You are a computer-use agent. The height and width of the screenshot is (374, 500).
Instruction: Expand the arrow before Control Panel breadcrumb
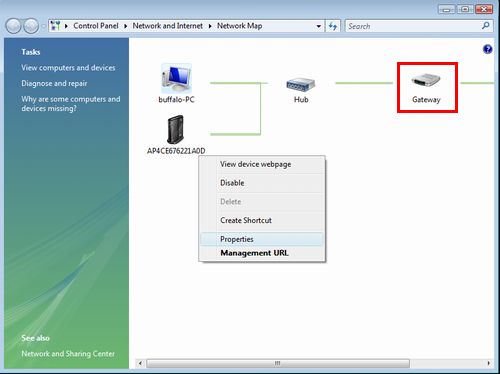coord(66,26)
